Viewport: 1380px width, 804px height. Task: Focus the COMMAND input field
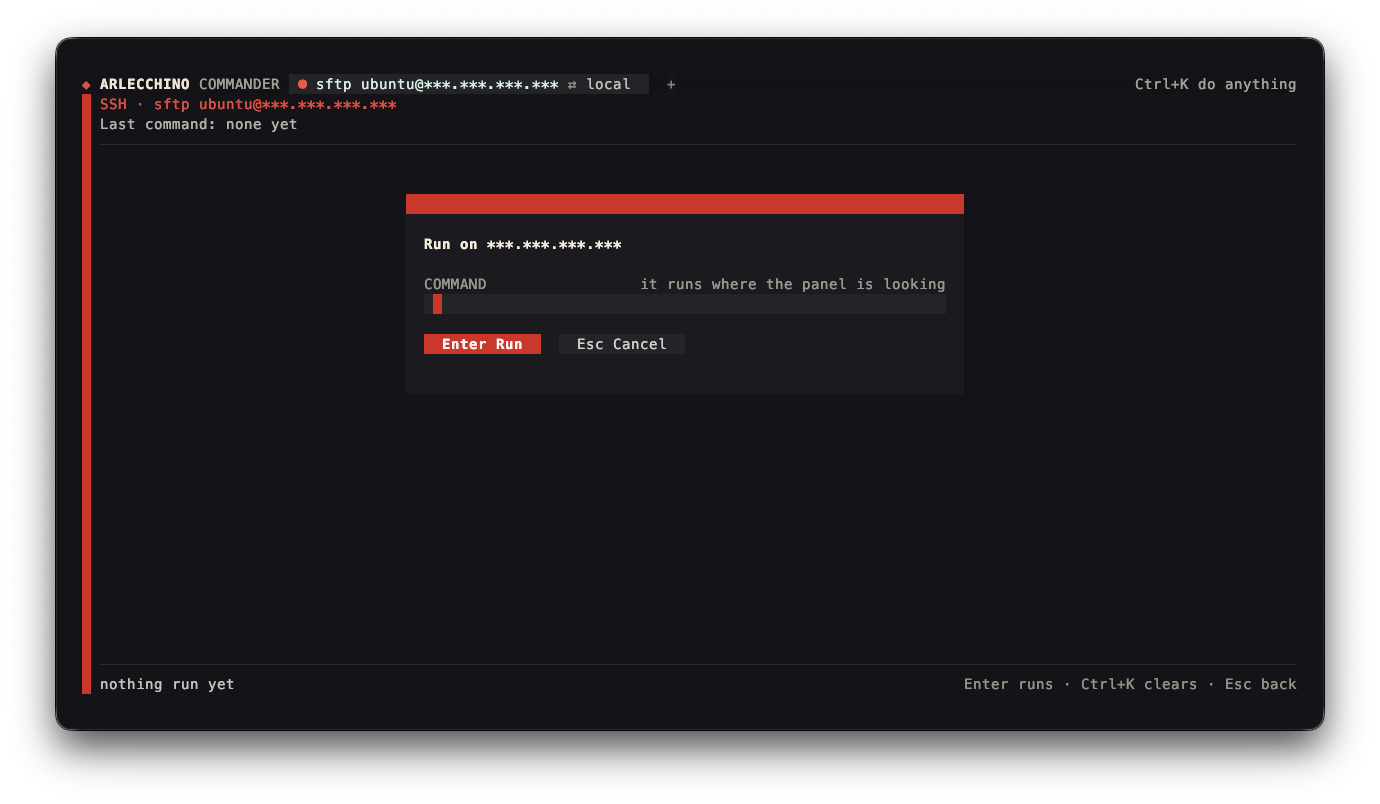pos(685,304)
